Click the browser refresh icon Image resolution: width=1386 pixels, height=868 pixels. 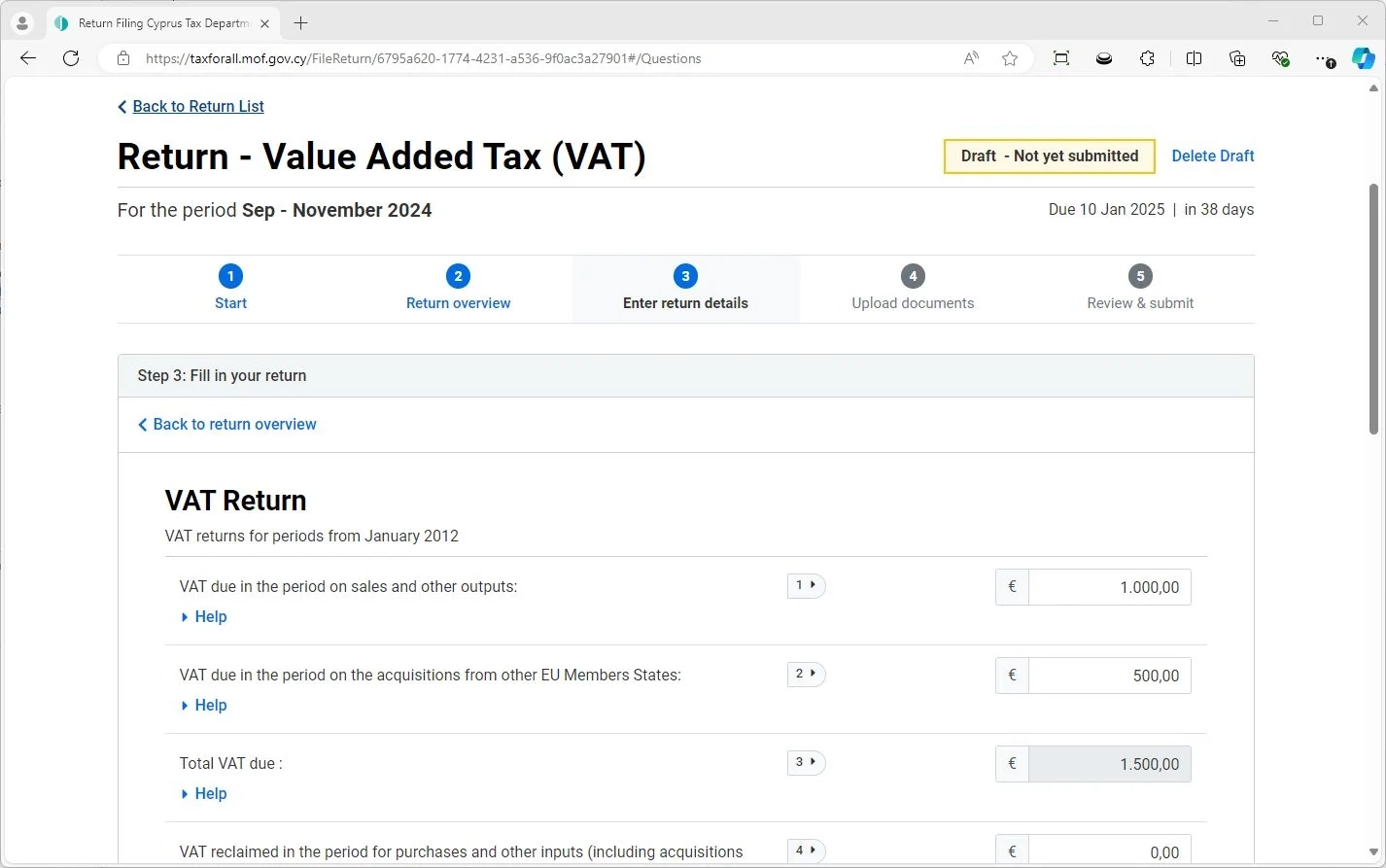click(x=71, y=58)
